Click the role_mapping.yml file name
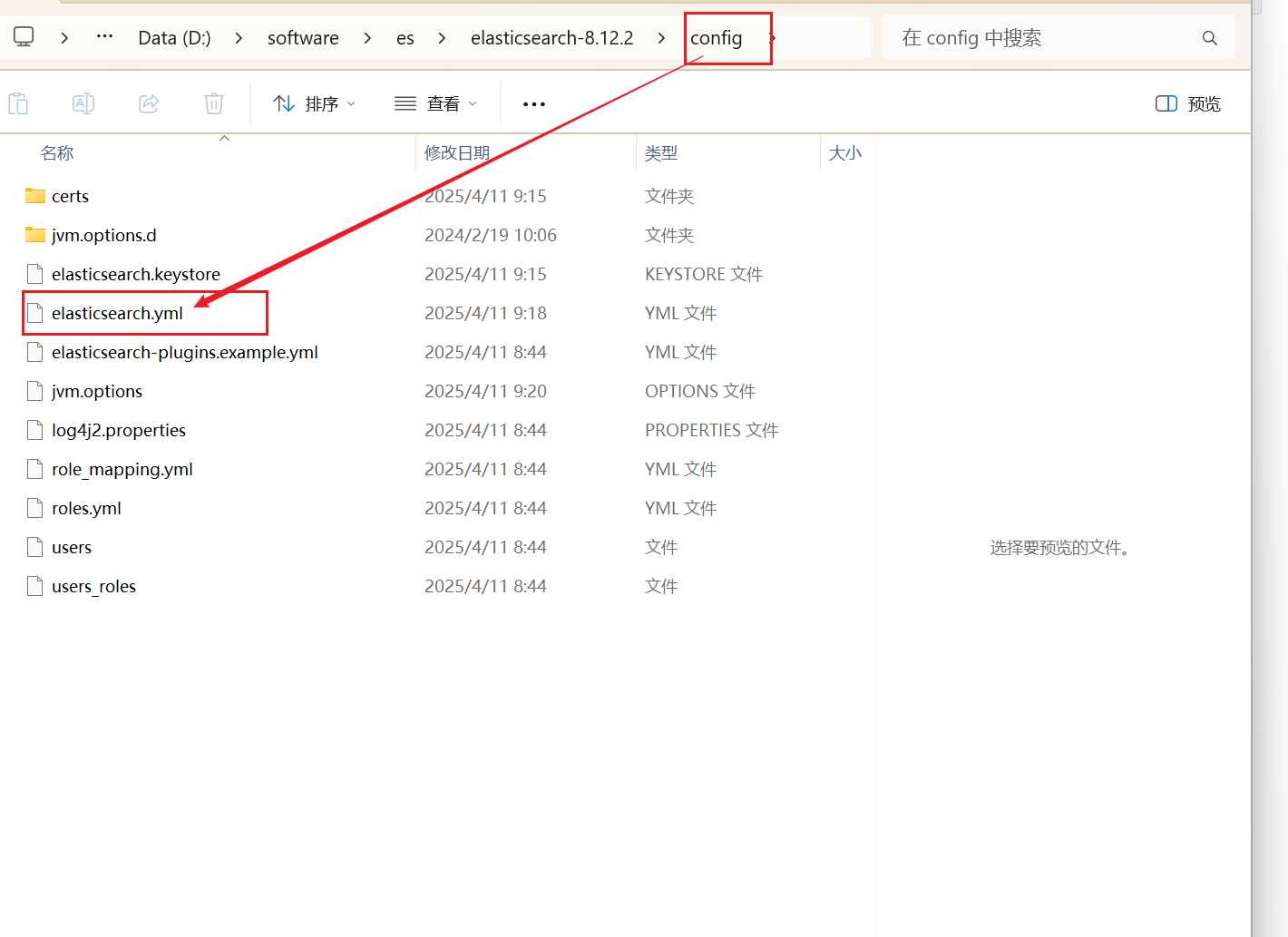1288x937 pixels. (x=122, y=469)
